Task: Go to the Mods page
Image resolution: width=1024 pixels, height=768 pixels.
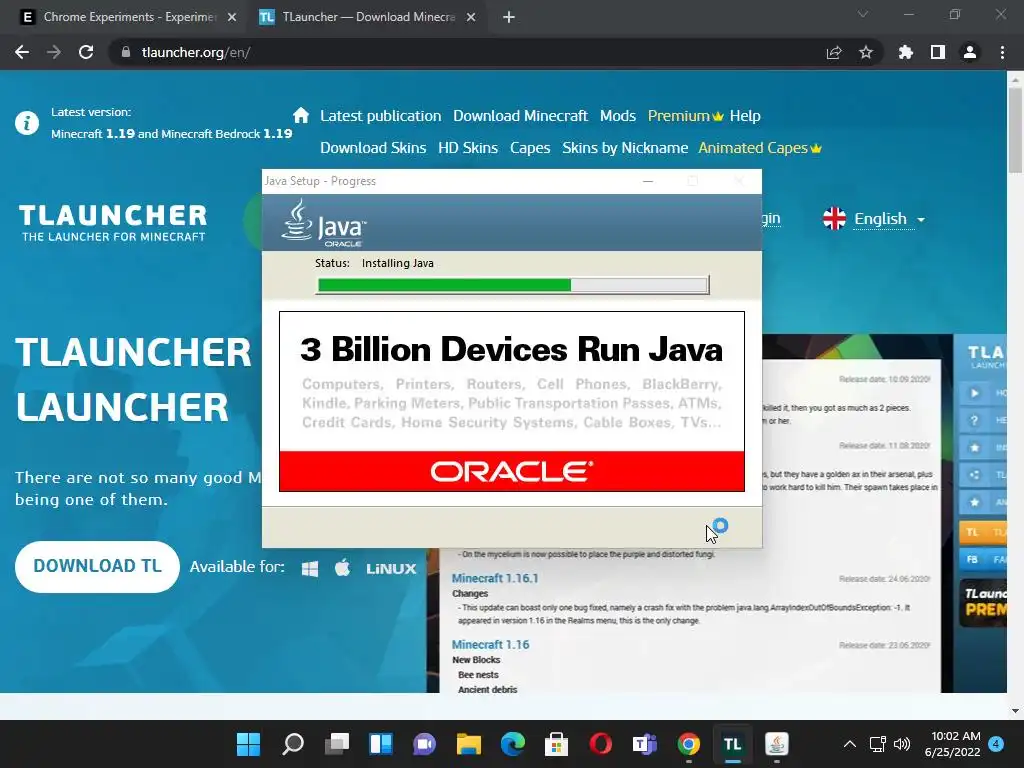Action: click(618, 116)
